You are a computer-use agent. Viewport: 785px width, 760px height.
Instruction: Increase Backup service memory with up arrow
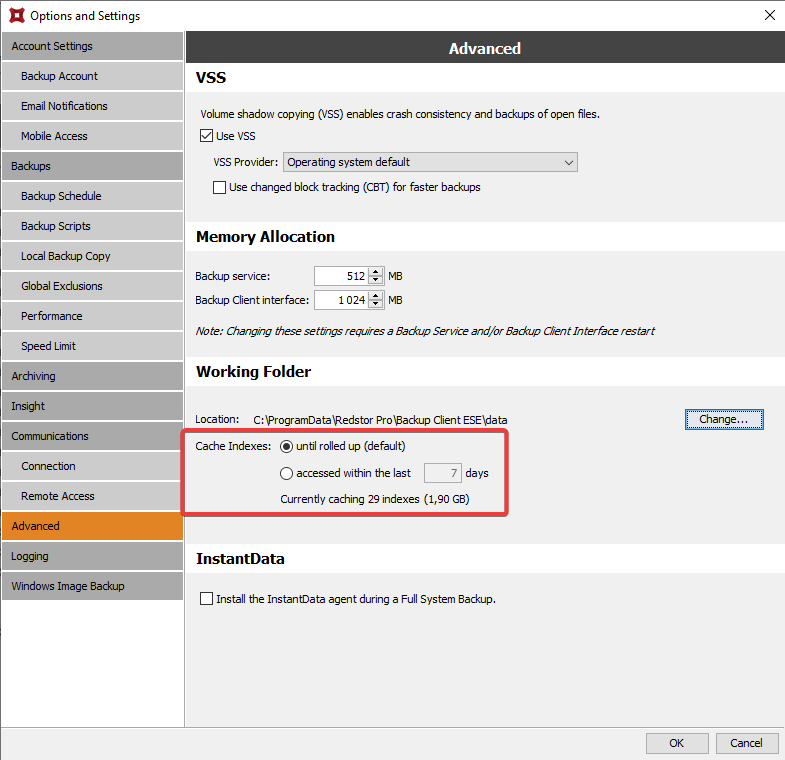(376, 272)
